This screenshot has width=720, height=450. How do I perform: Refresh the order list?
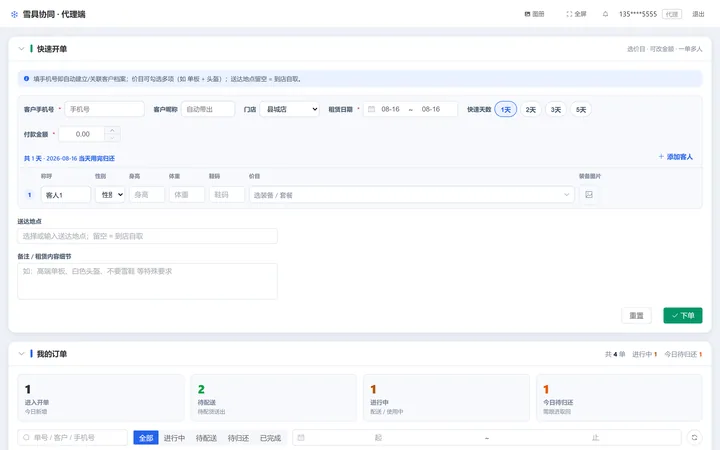[694, 438]
